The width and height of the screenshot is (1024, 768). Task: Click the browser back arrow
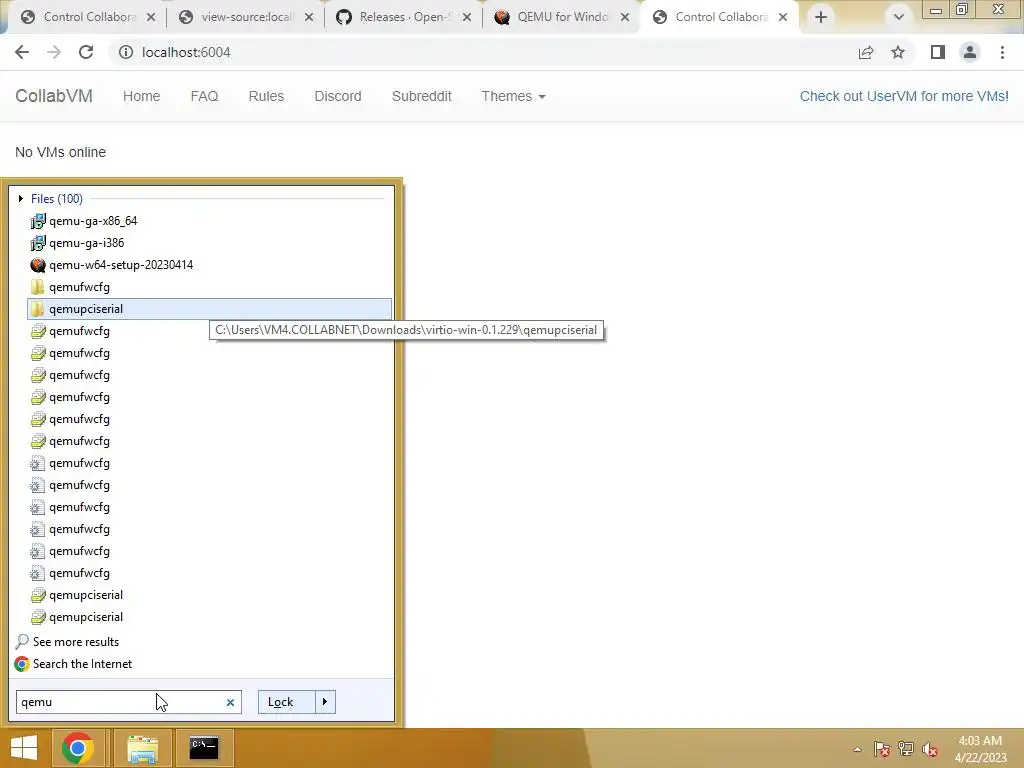coord(22,52)
